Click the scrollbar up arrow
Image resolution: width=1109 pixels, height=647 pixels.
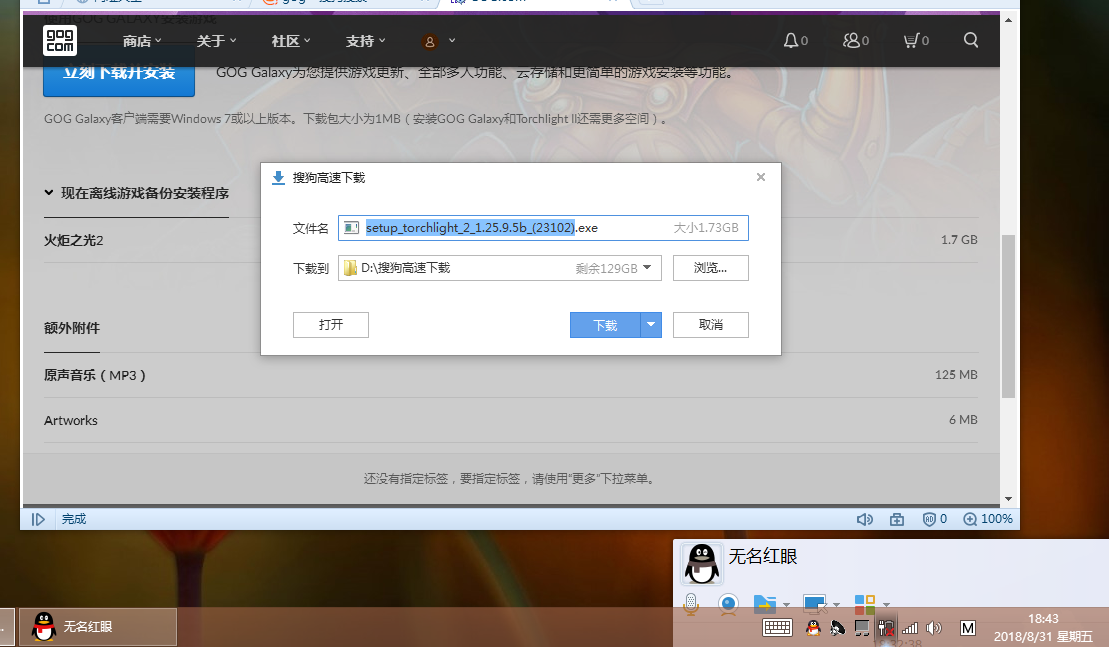(1009, 20)
